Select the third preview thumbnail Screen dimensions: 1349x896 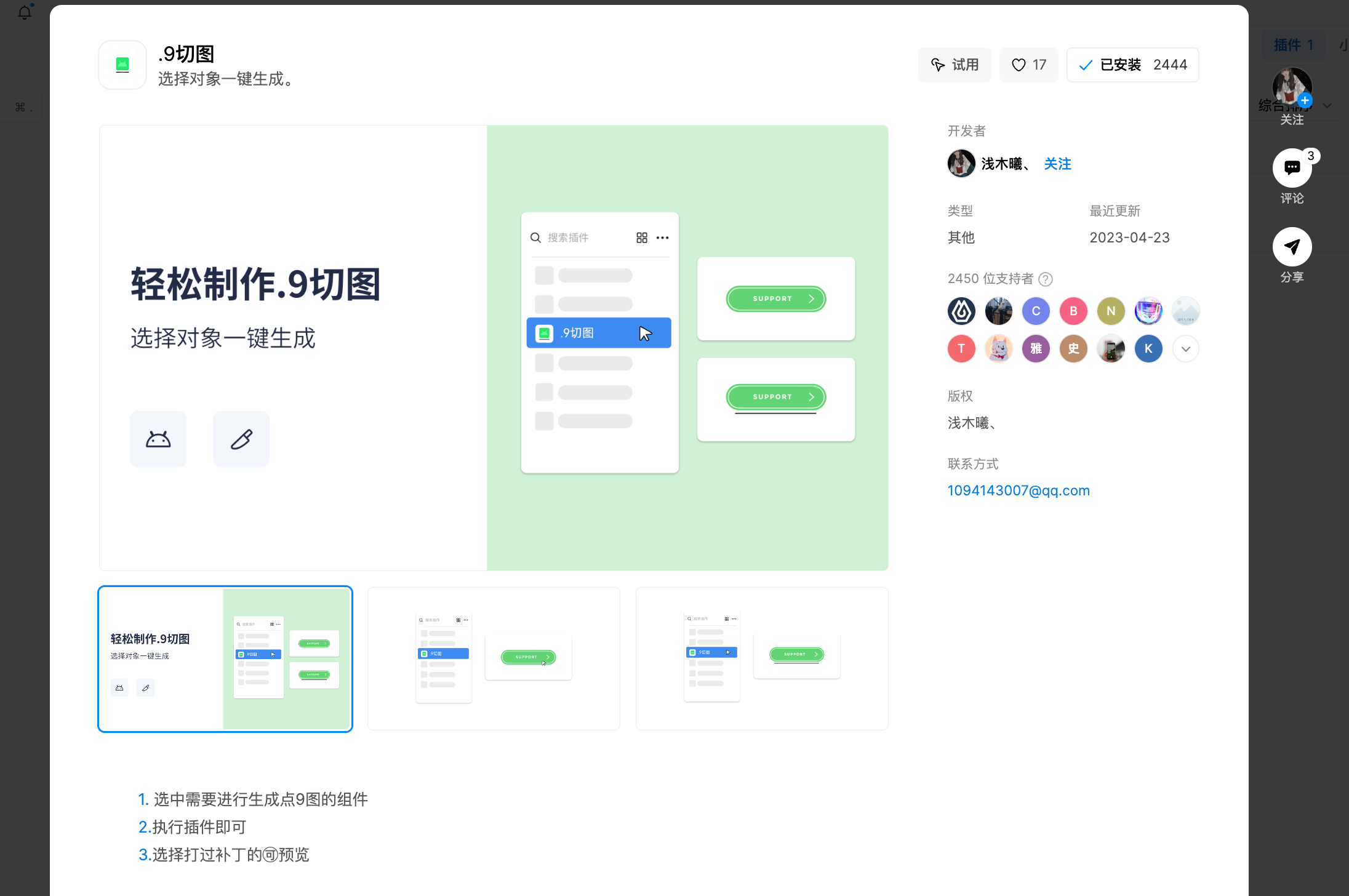762,658
